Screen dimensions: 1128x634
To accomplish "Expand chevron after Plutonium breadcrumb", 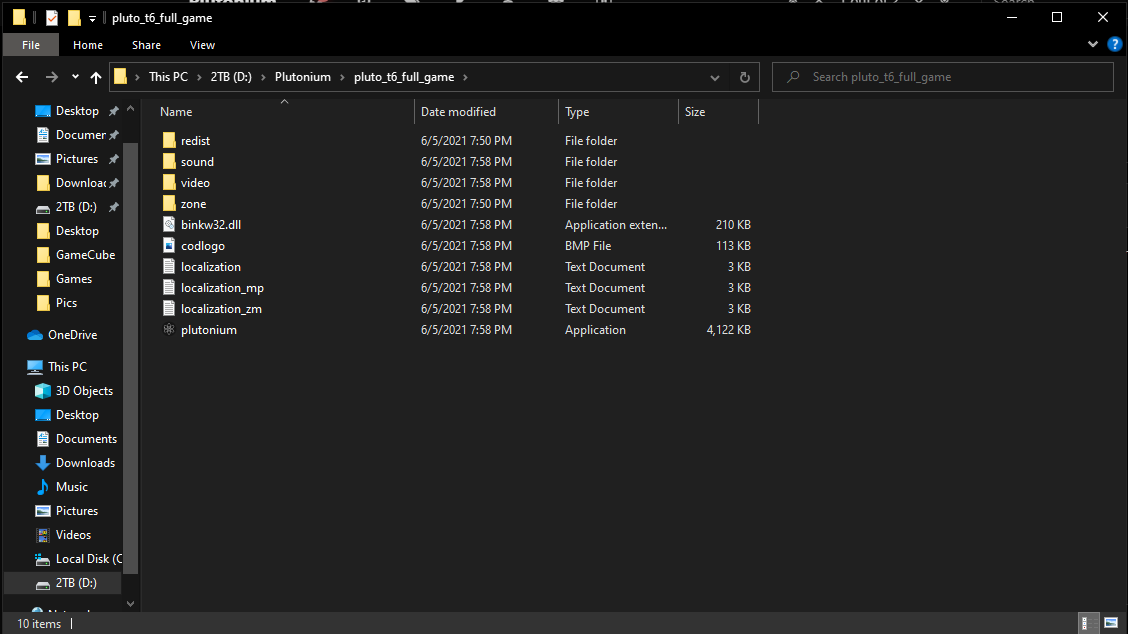I will pos(342,77).
